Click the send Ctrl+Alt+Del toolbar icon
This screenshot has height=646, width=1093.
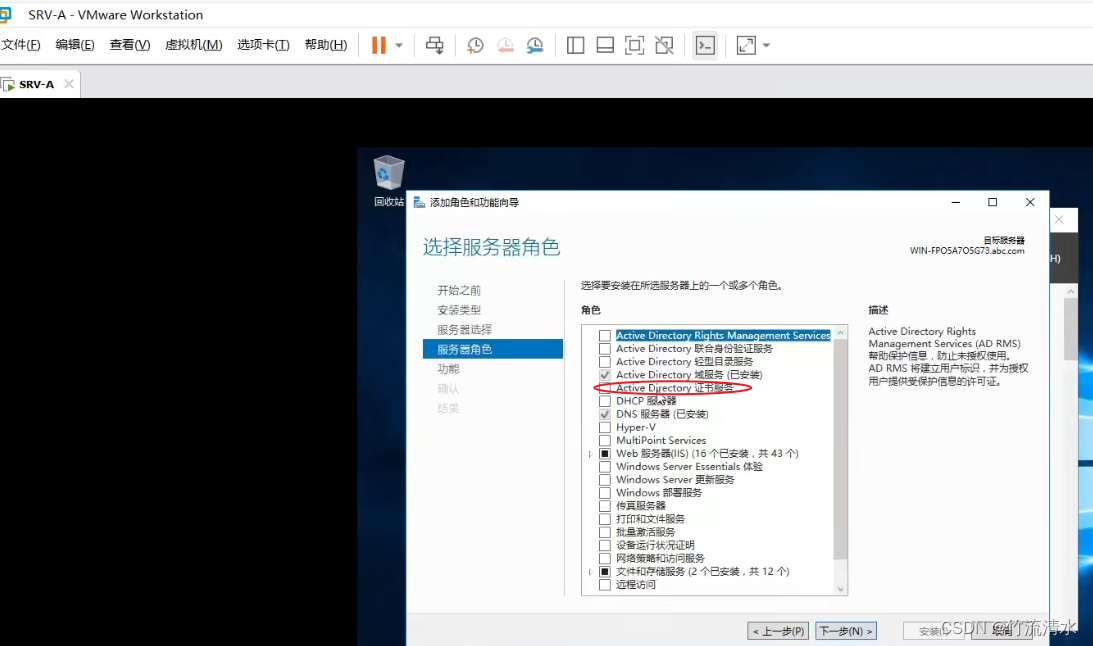pos(434,45)
